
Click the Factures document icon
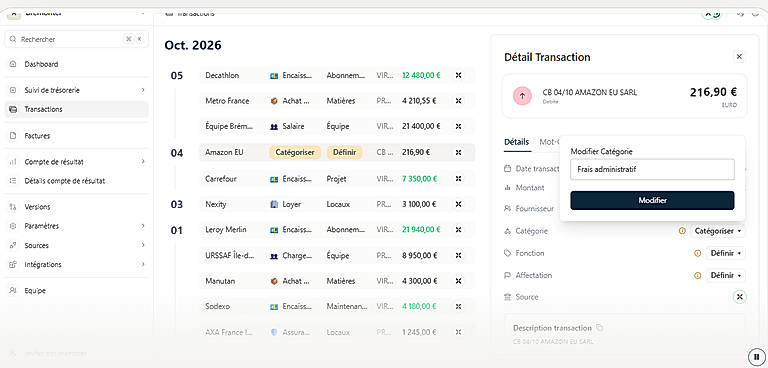coord(13,136)
